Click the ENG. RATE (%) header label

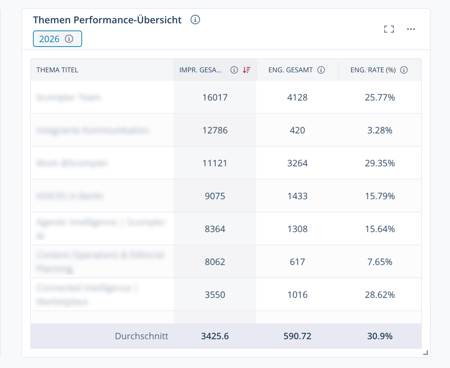point(373,70)
